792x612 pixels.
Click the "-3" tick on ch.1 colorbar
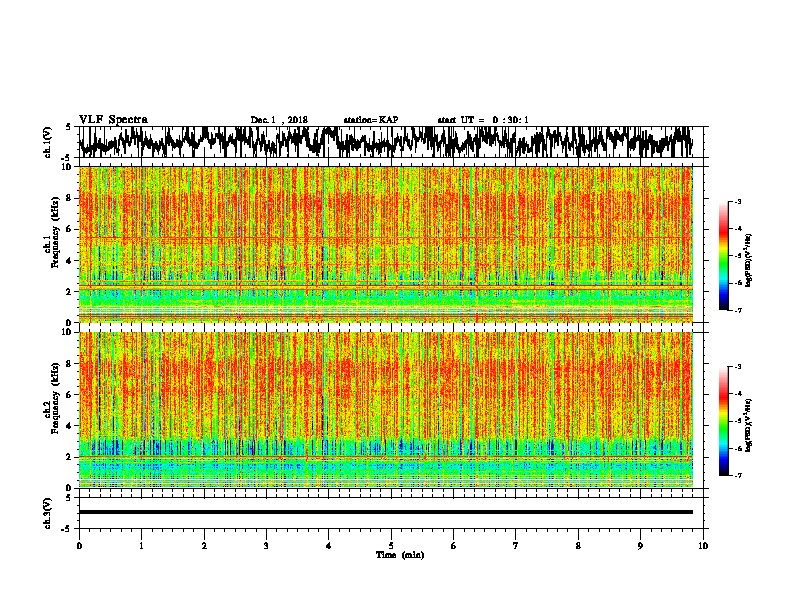click(x=738, y=202)
